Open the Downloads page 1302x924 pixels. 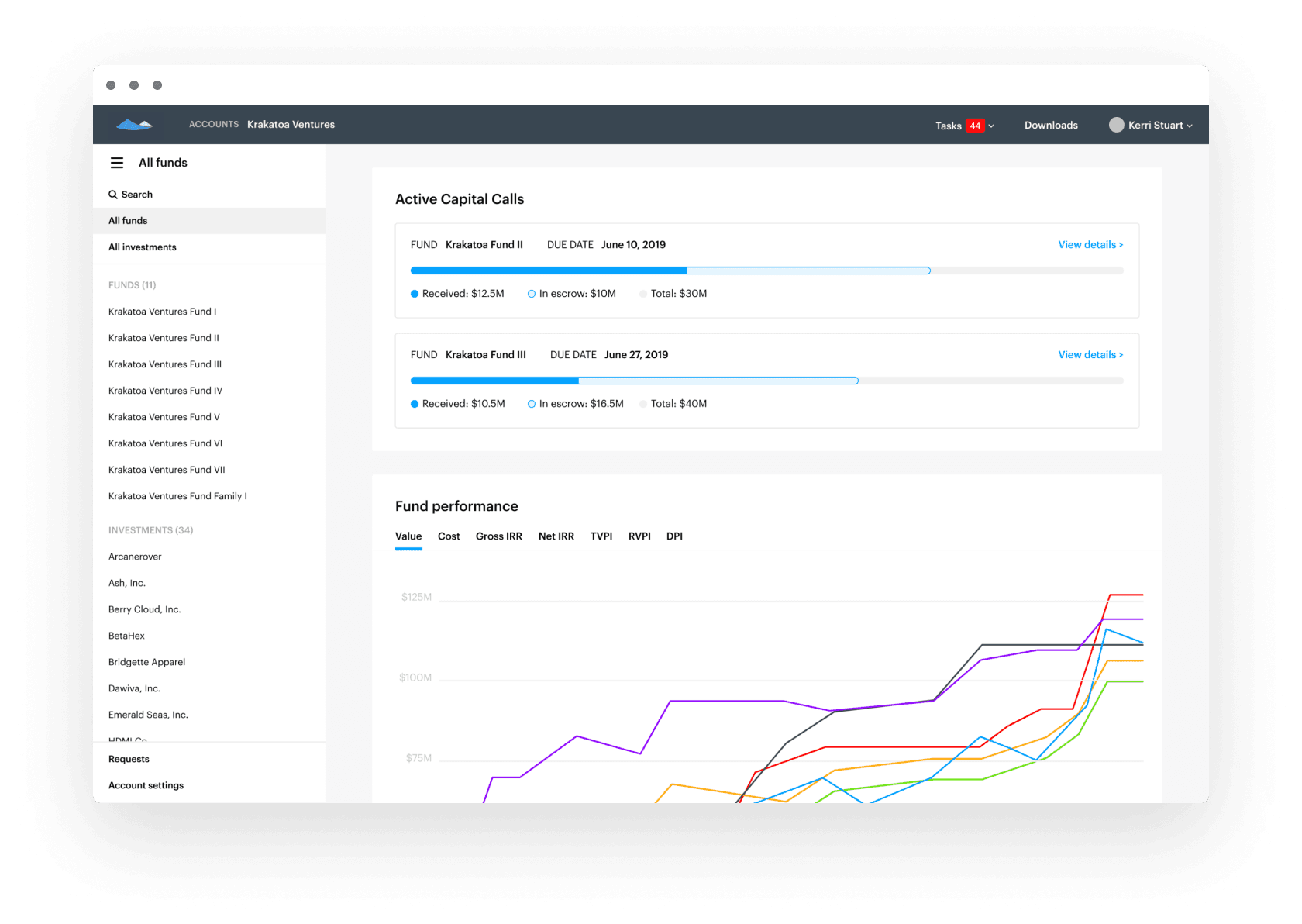[x=1051, y=125]
